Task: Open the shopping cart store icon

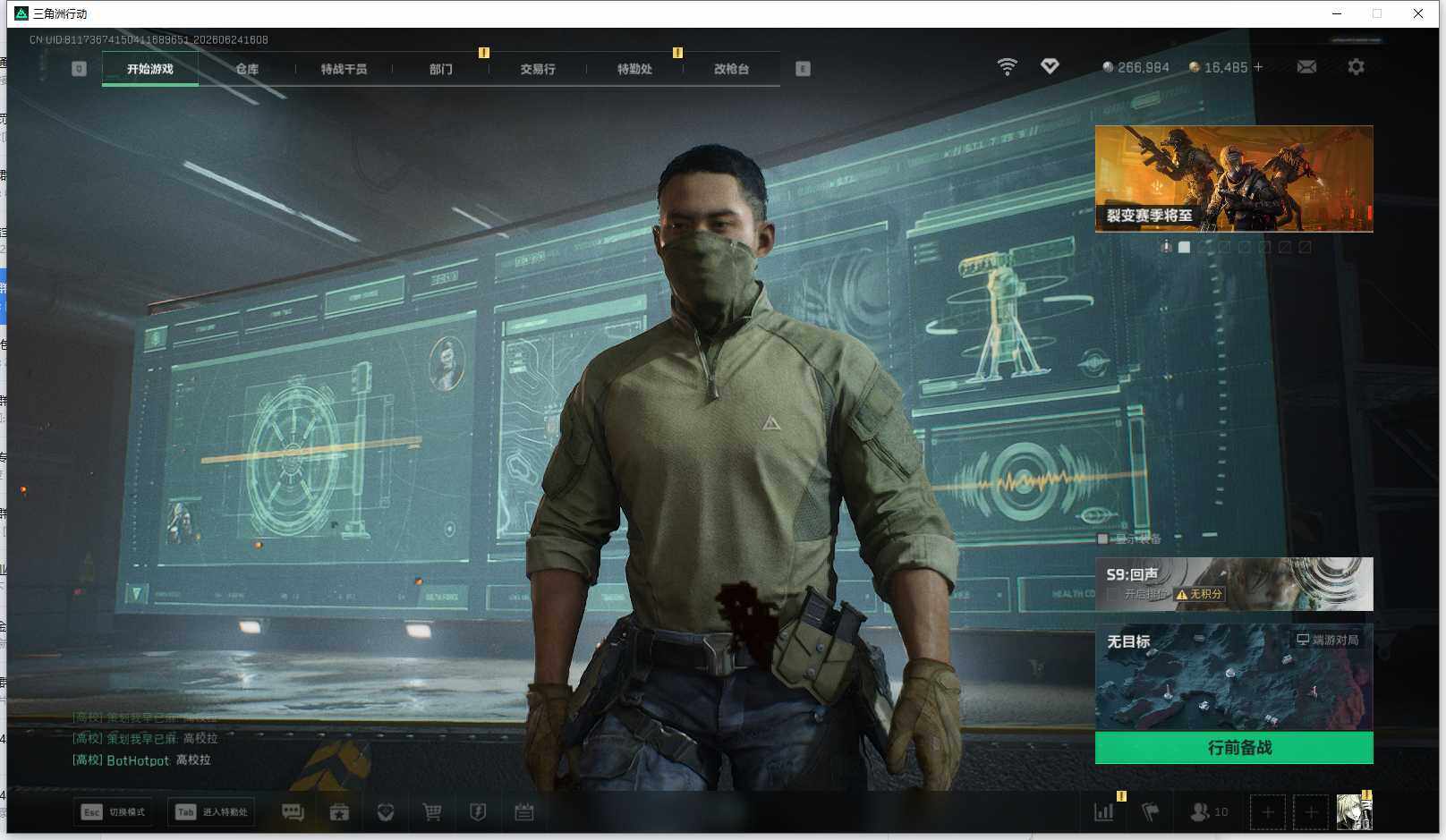Action: pos(432,812)
